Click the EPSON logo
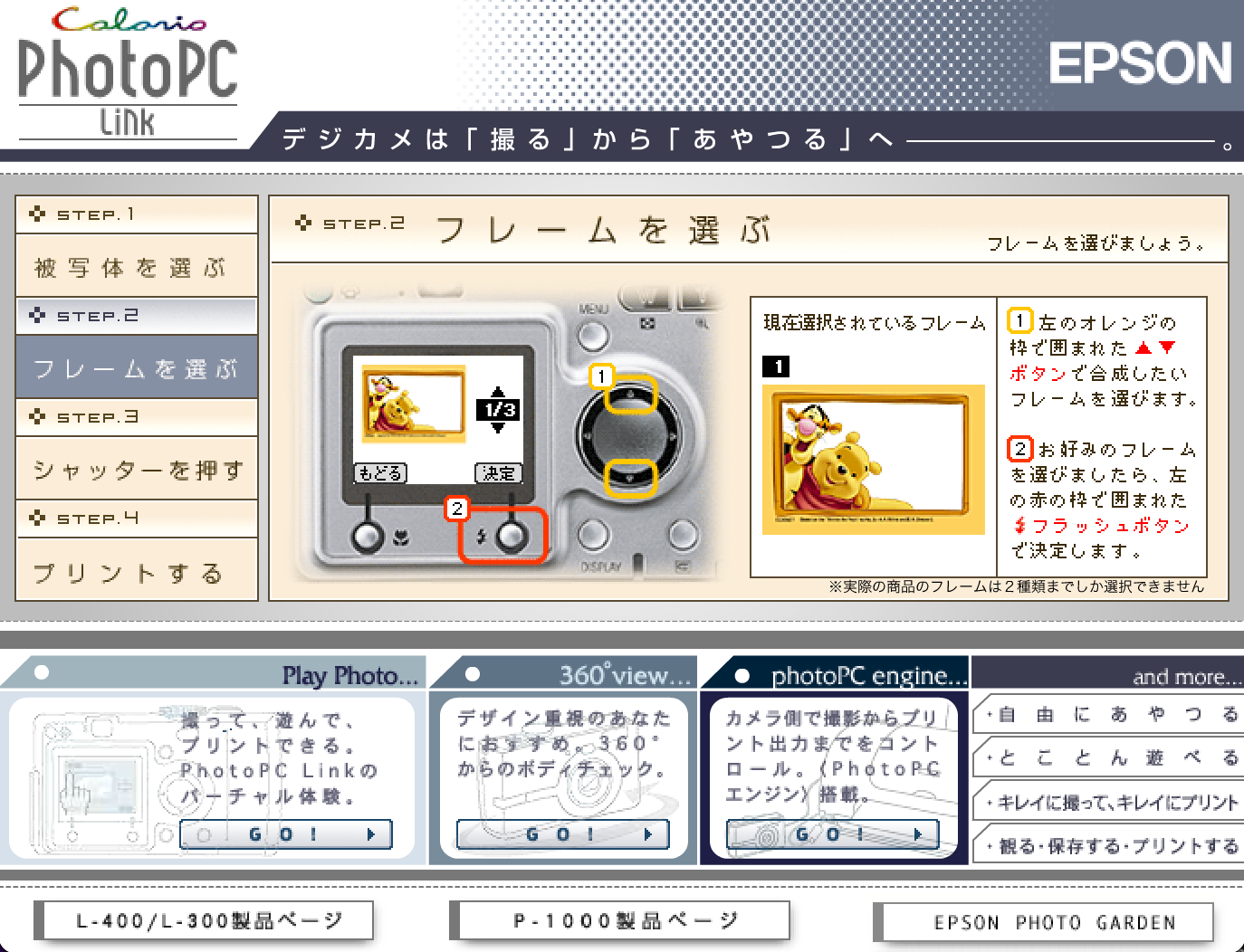Screen dimensions: 1244x952 click(x=1140, y=63)
